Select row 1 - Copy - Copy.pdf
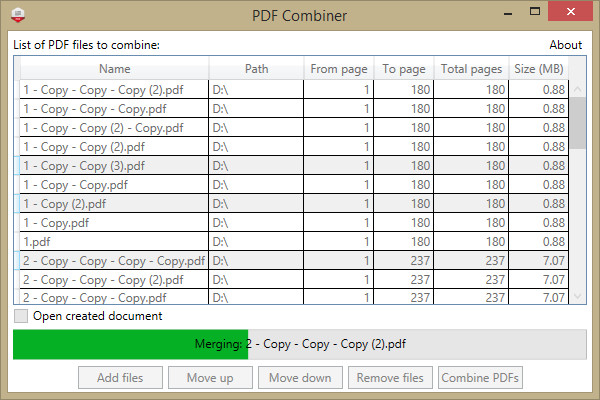The height and width of the screenshot is (400, 600). click(294, 184)
